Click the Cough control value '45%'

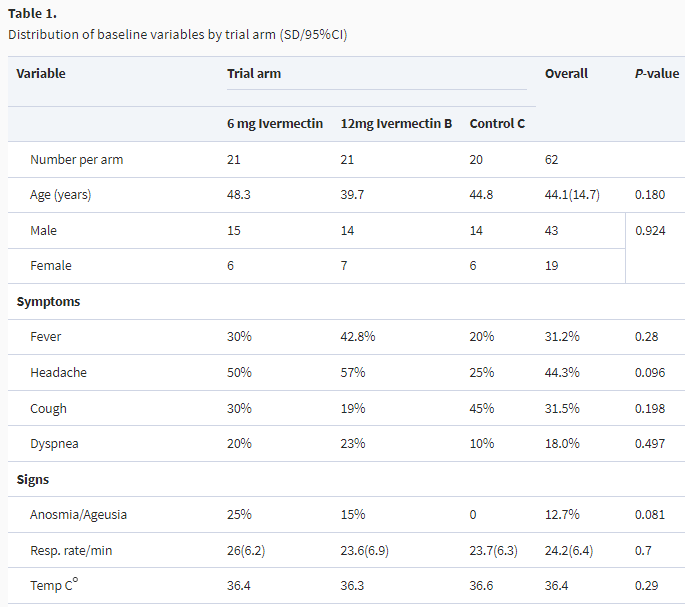pyautogui.click(x=481, y=409)
